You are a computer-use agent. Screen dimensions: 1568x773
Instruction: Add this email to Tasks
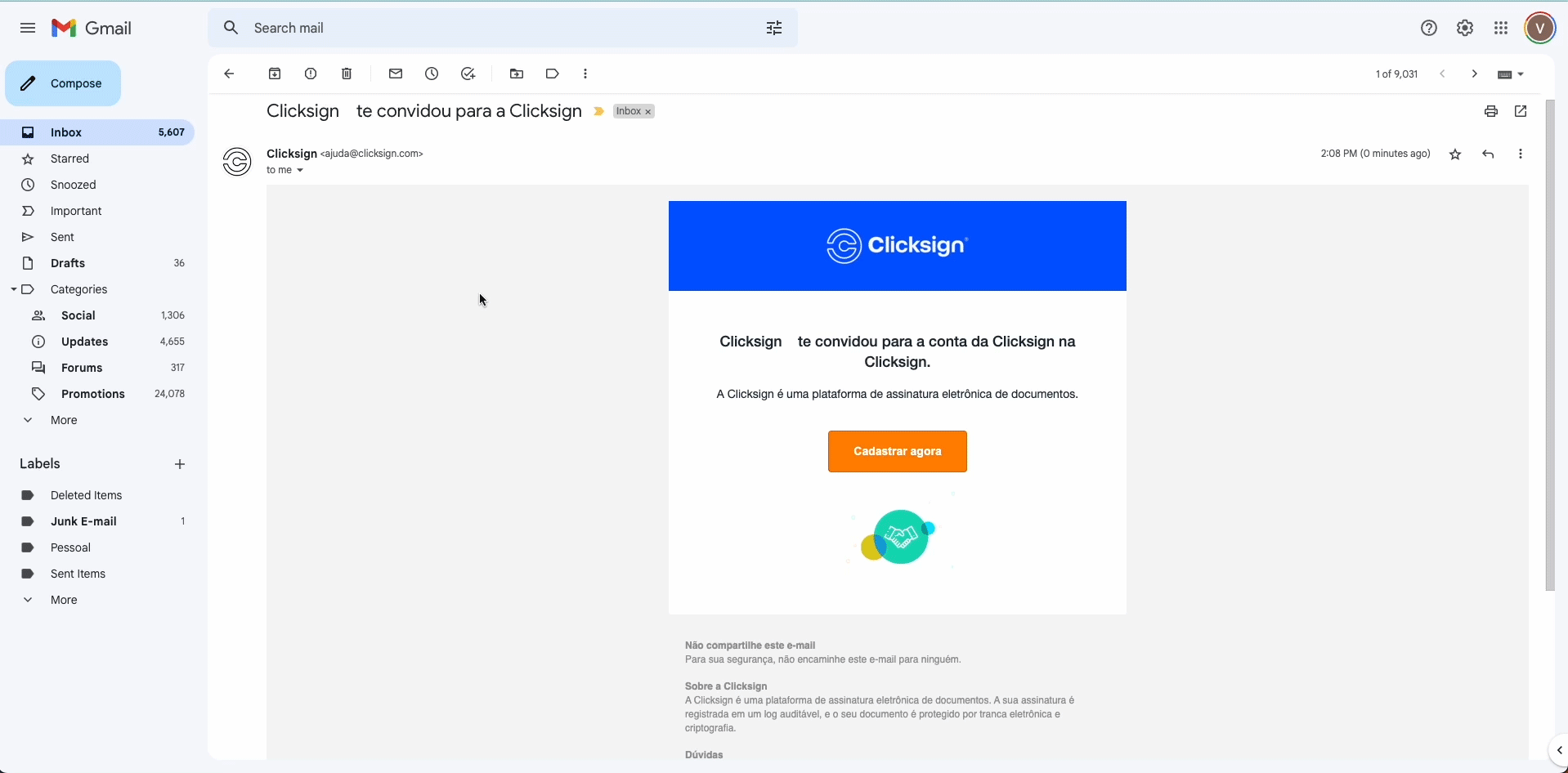(x=468, y=74)
